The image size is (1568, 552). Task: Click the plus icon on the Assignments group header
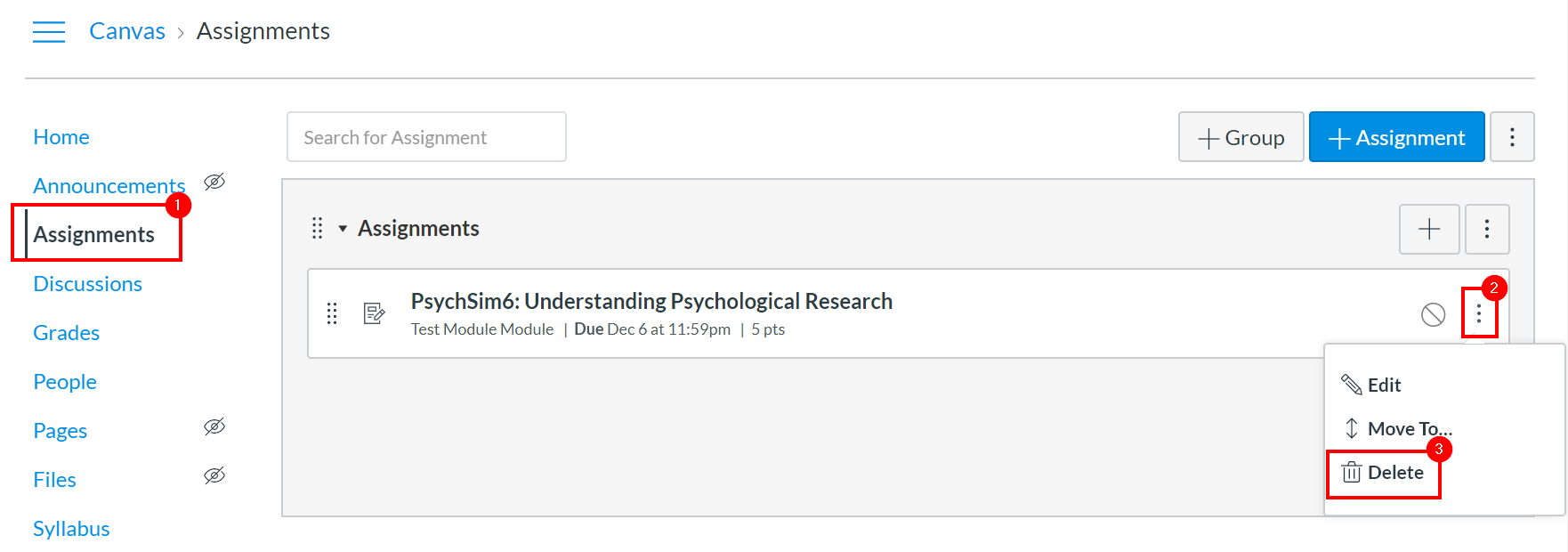[1429, 229]
